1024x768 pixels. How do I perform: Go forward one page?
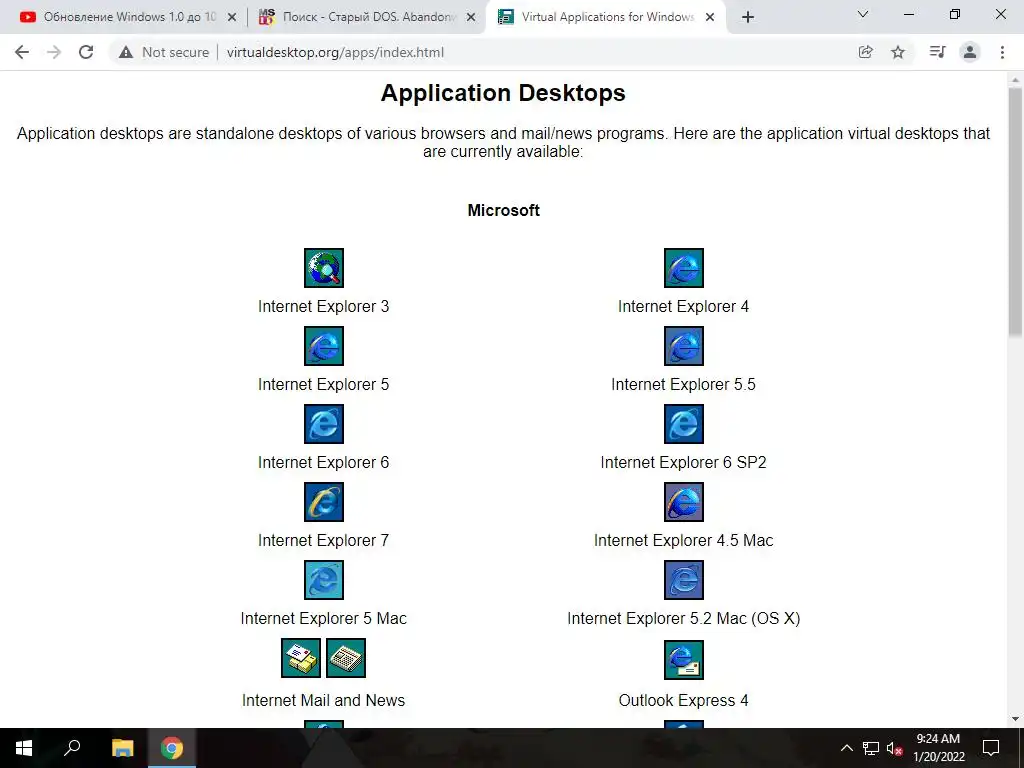(54, 52)
